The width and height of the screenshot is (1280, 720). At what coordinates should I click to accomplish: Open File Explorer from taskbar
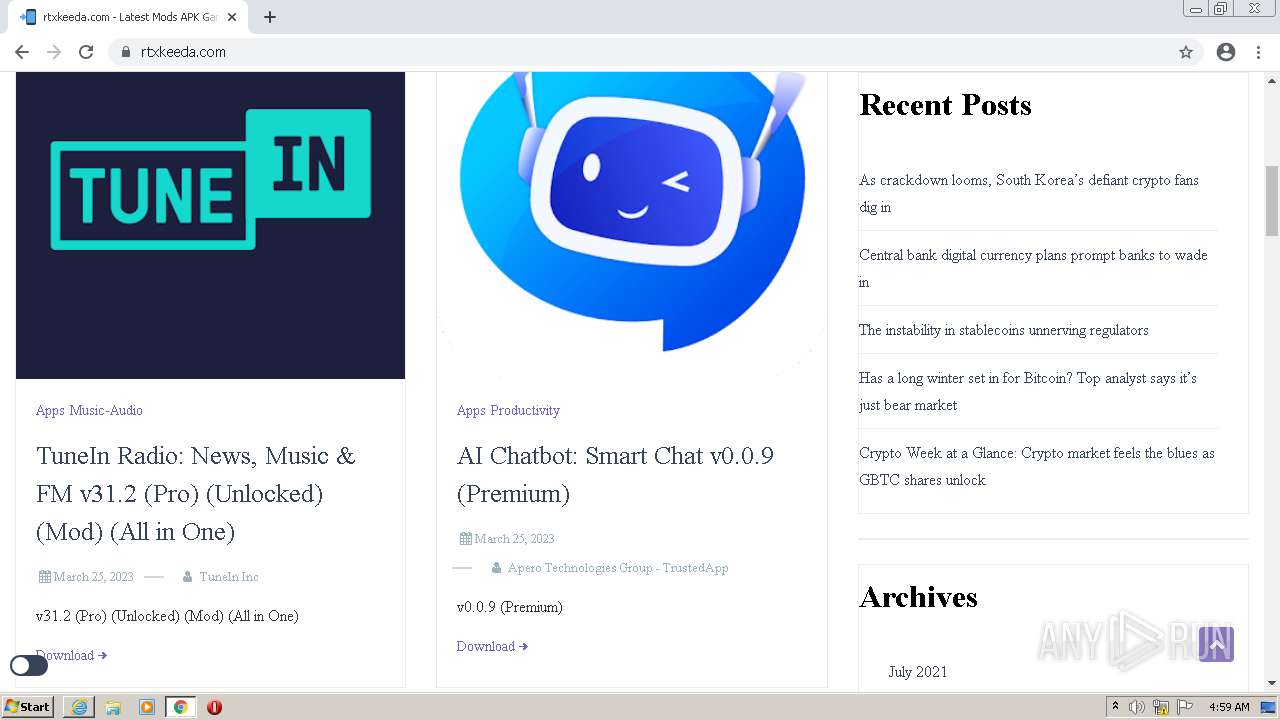(113, 707)
